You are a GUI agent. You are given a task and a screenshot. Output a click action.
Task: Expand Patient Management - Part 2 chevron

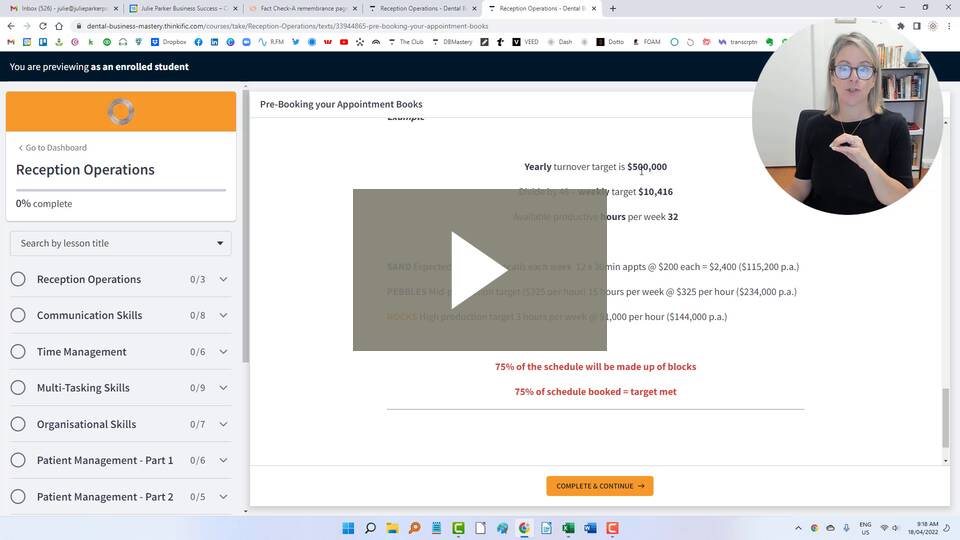tap(223, 497)
